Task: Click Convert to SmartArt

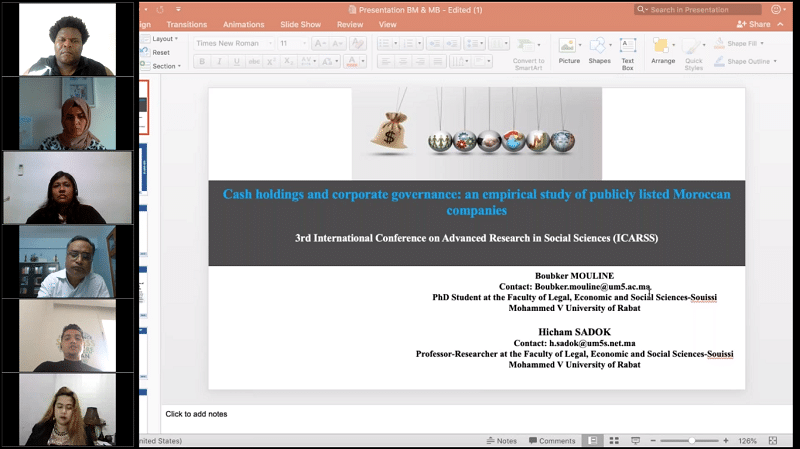Action: 529,54
